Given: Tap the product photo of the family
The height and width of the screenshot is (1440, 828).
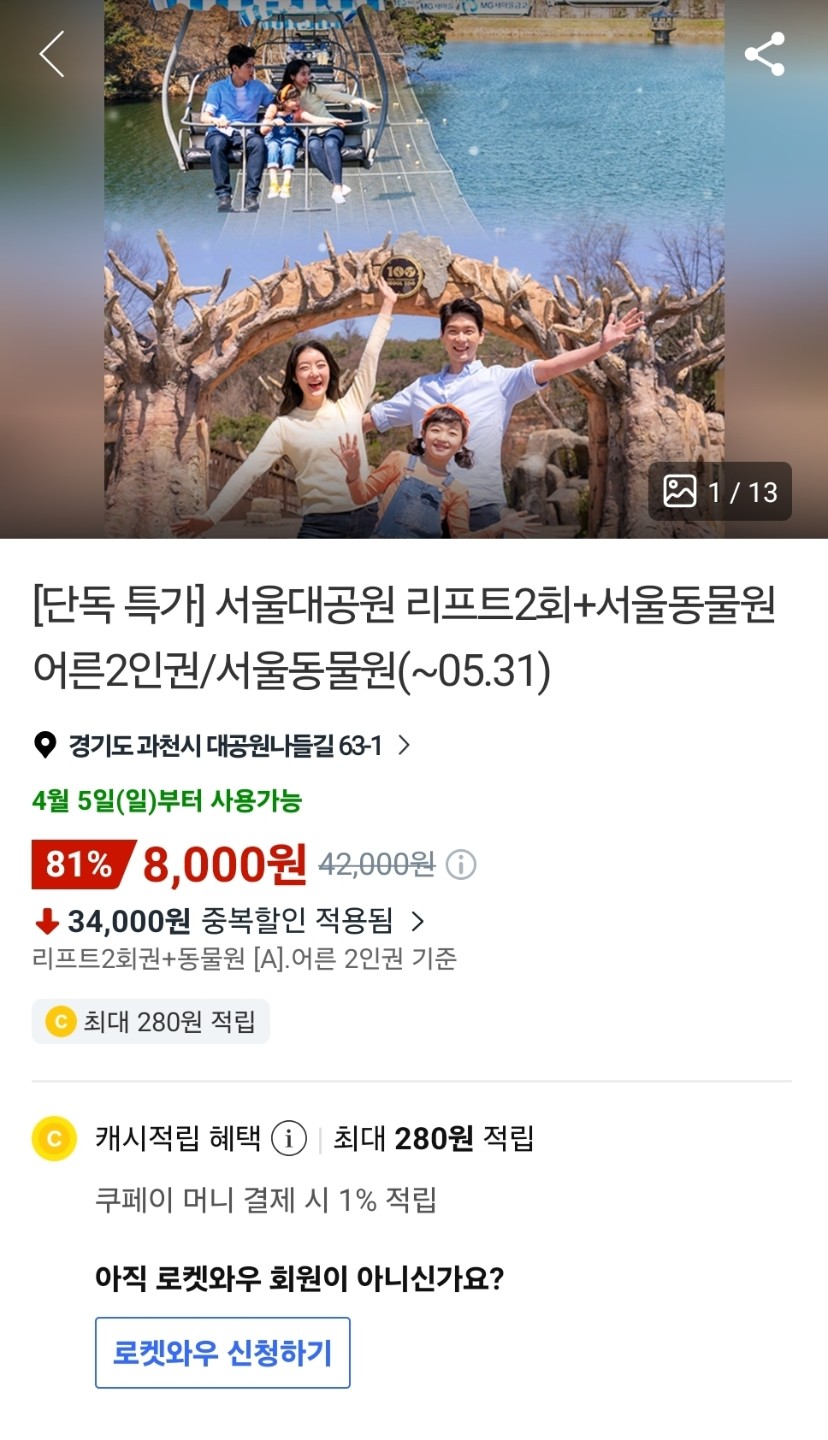Looking at the screenshot, I should click(x=414, y=269).
